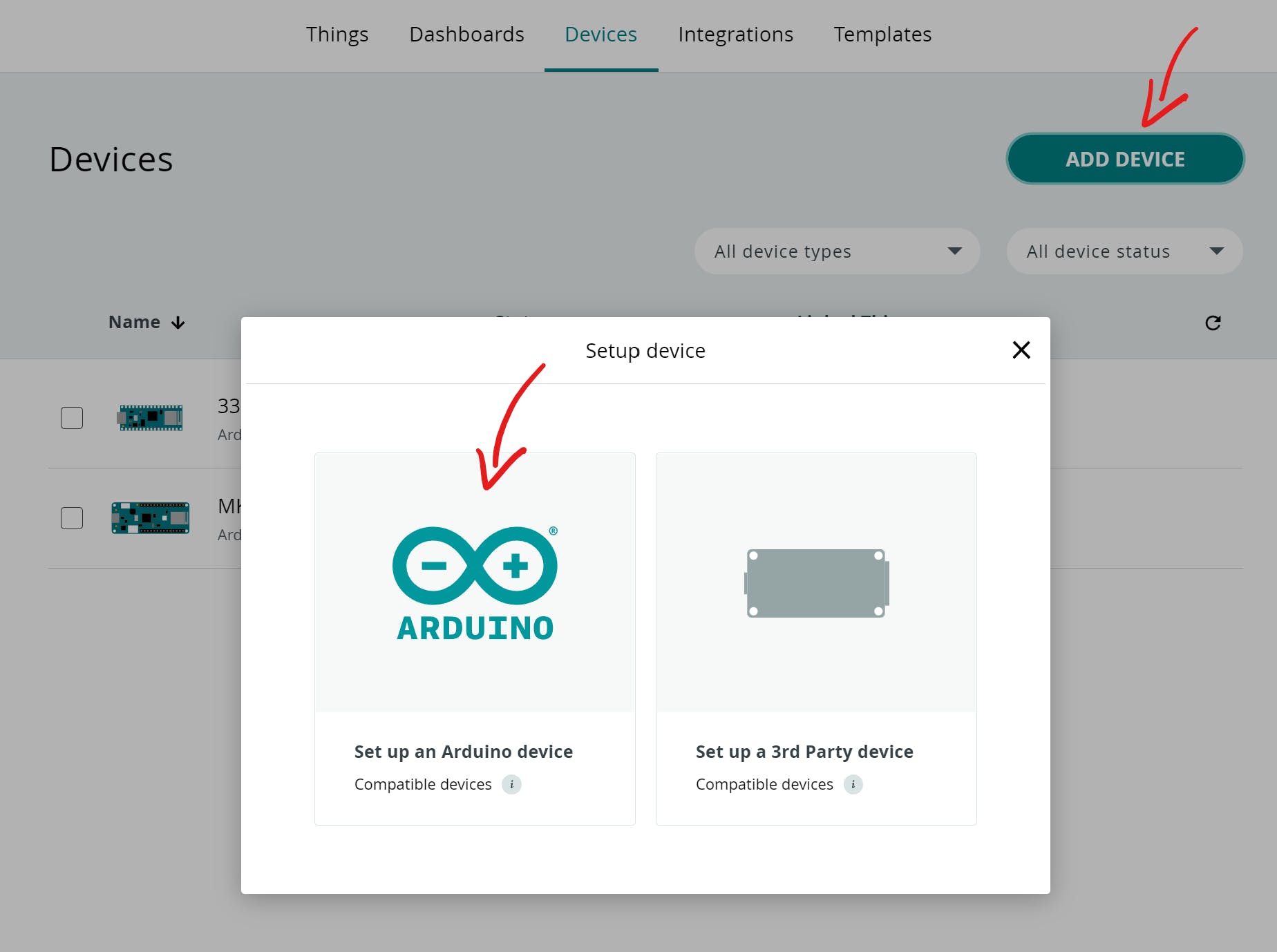Choose the grey 3rd party board image
1277x952 pixels.
(816, 583)
